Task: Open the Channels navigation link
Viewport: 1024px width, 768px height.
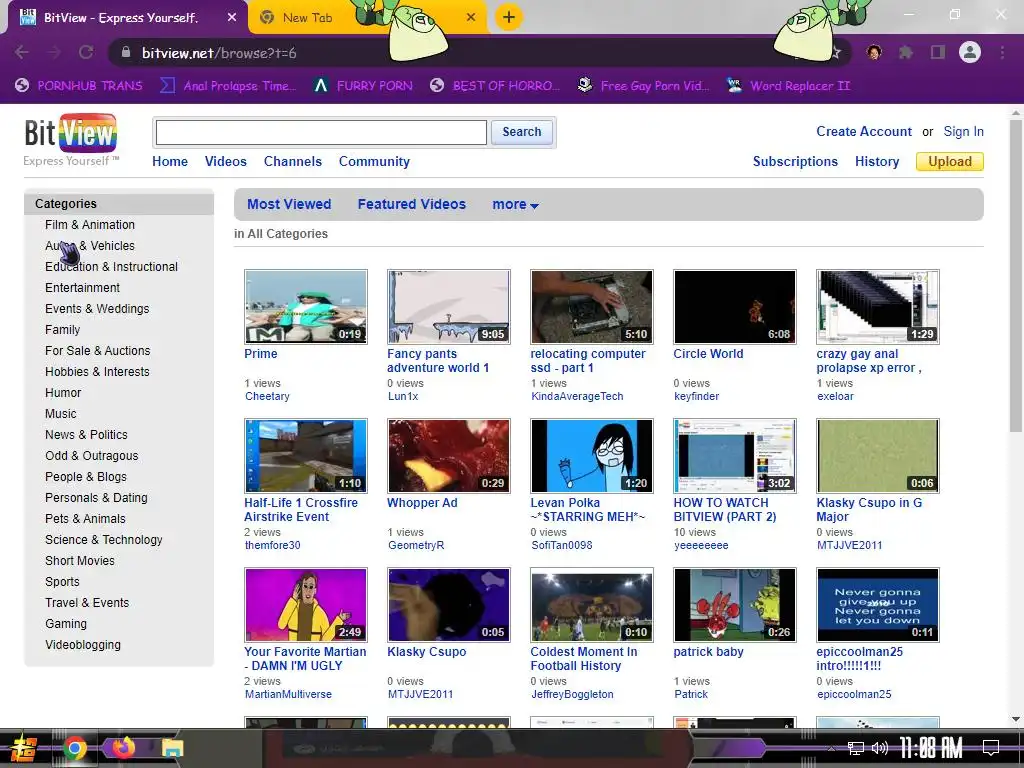Action: click(293, 161)
